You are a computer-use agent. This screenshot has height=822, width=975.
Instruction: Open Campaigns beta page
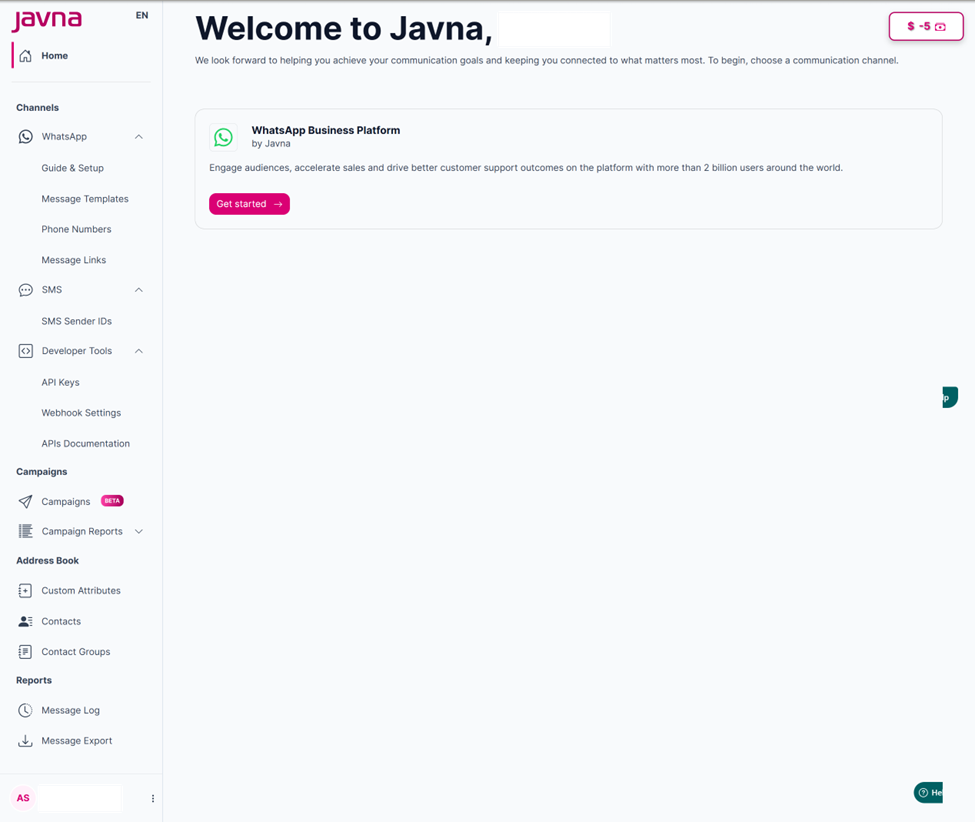coord(66,502)
